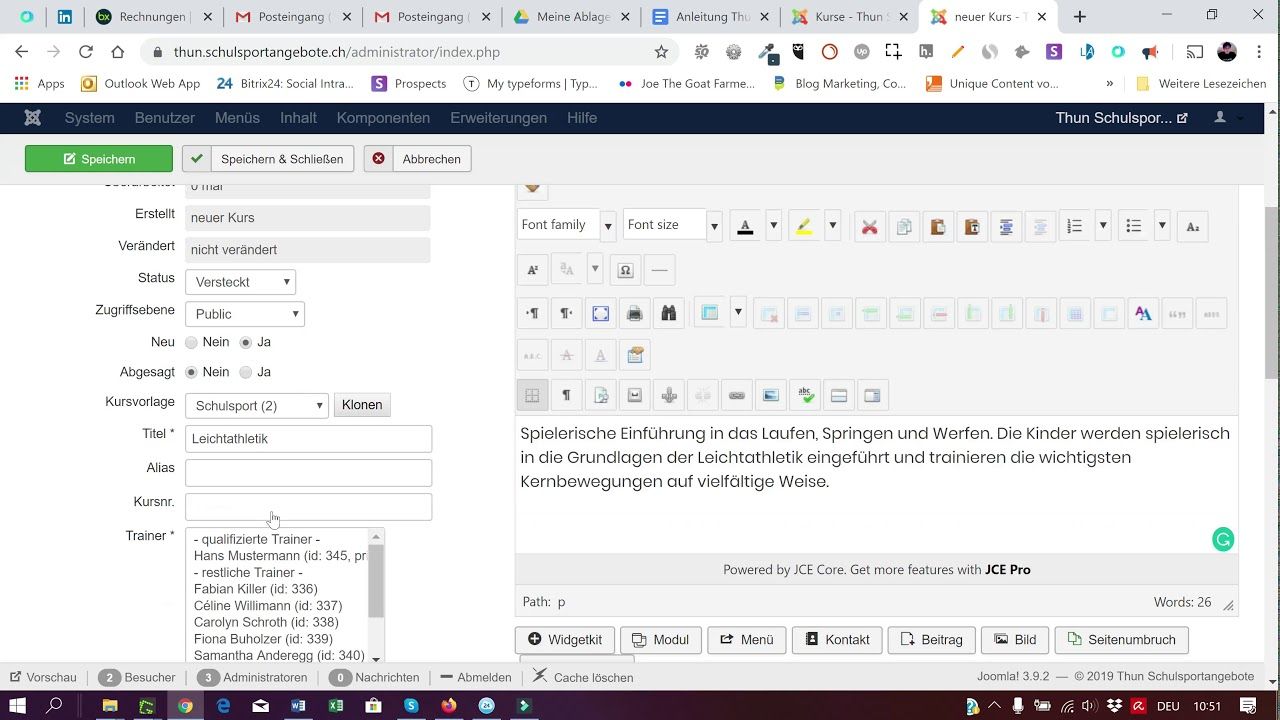Open the Erweiterungen menu

[498, 118]
